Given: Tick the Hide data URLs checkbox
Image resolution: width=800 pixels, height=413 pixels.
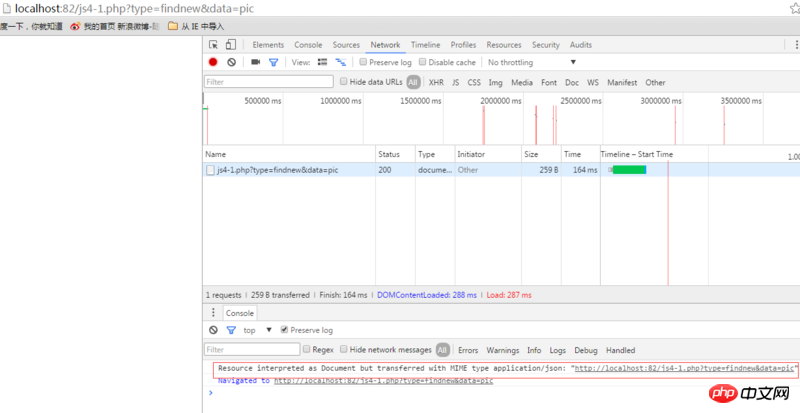Looking at the screenshot, I should click(x=344, y=82).
